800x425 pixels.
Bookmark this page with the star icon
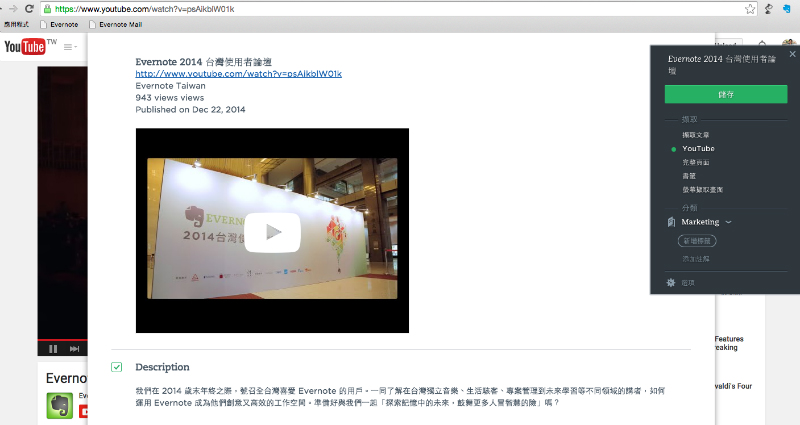point(750,9)
